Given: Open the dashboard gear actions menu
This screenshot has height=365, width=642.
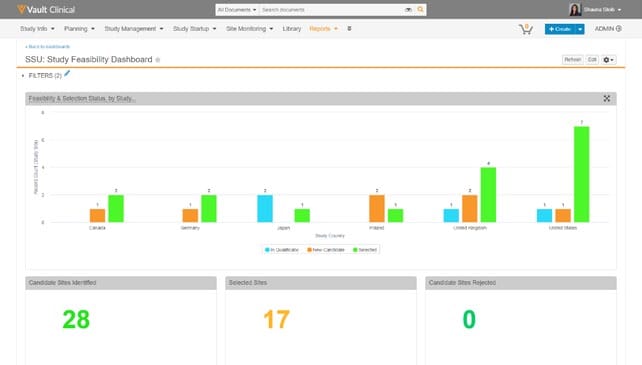Looking at the screenshot, I should [x=608, y=60].
